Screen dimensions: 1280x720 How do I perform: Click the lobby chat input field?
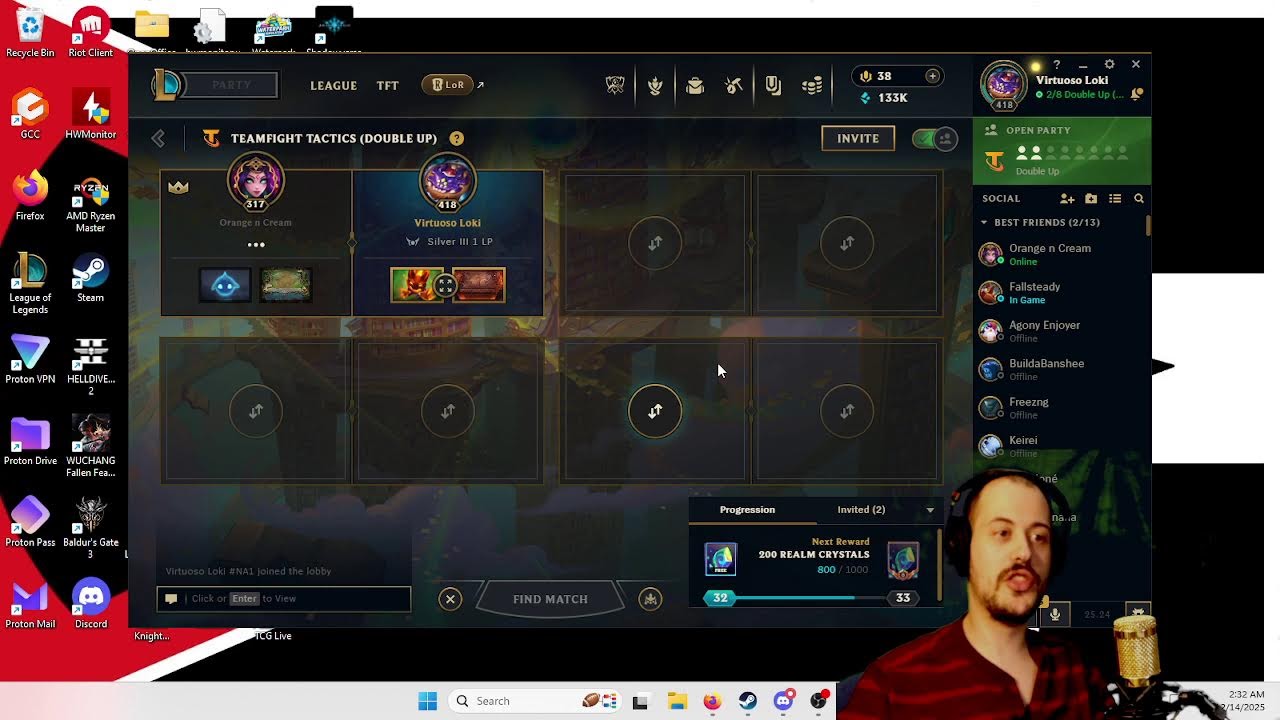[x=284, y=598]
